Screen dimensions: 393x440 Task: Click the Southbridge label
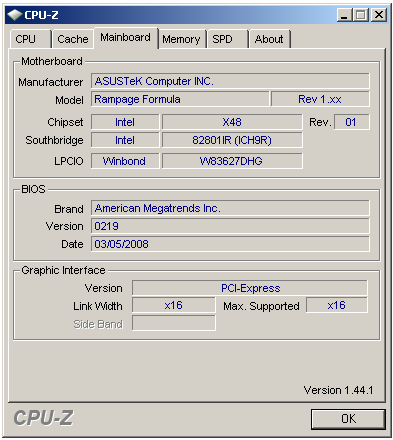(54, 140)
